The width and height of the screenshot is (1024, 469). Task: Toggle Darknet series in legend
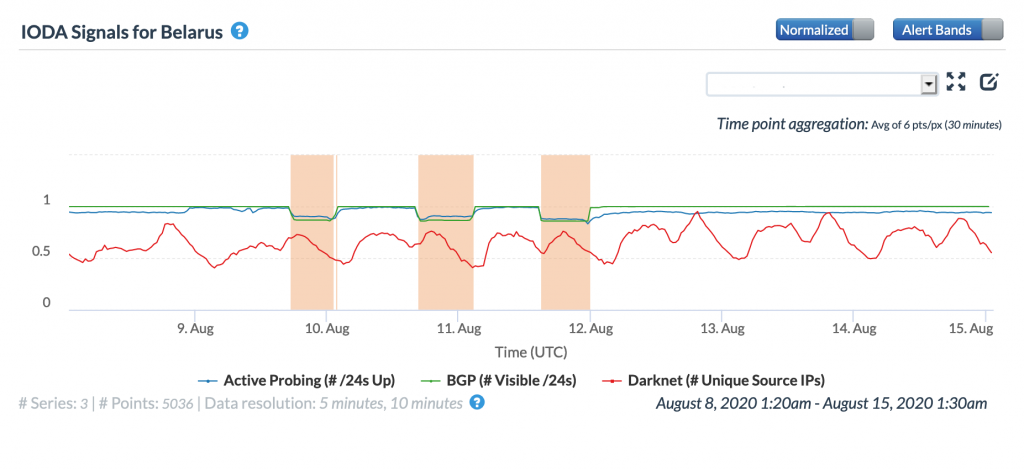click(x=726, y=380)
